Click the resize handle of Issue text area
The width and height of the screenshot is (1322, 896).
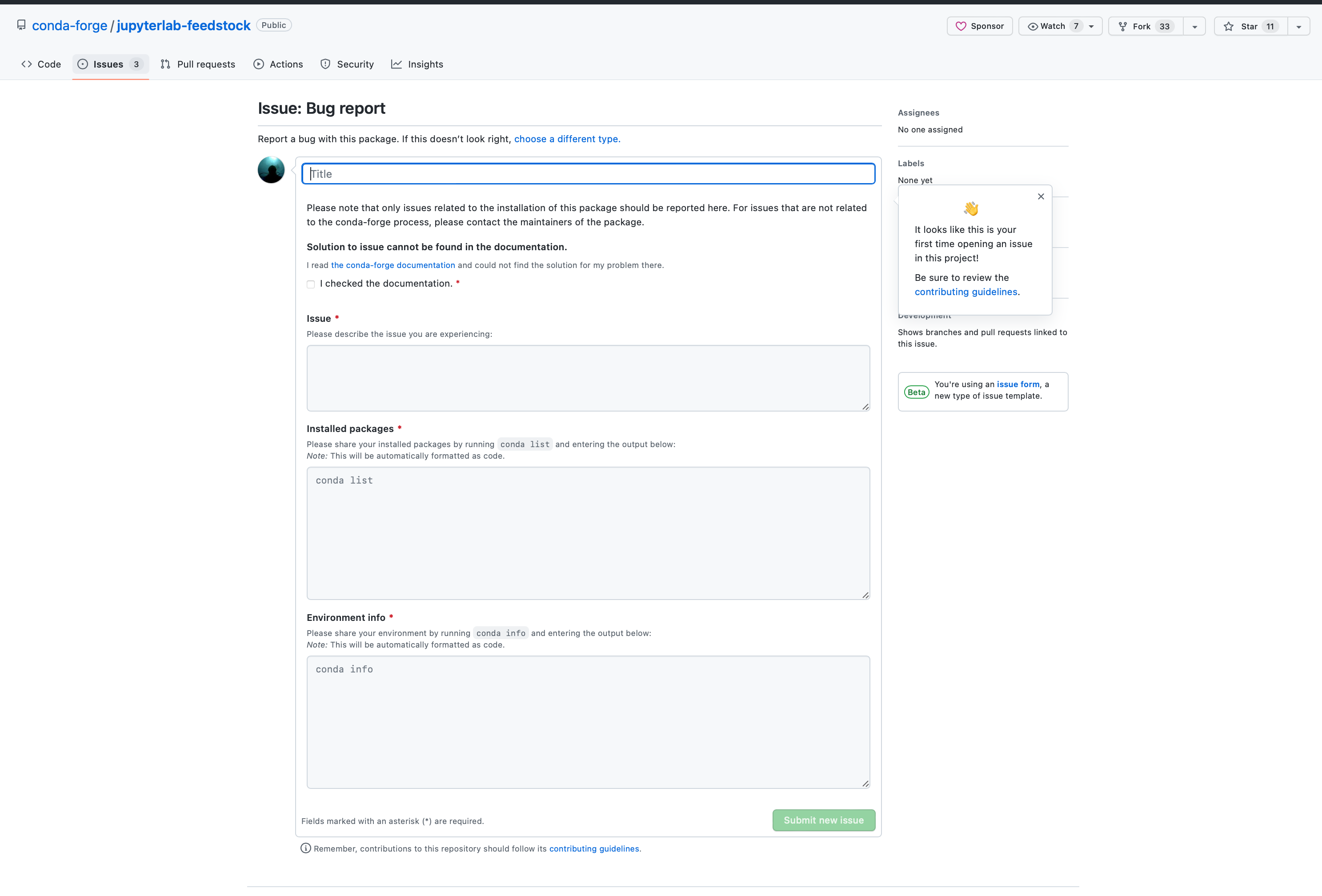tap(865, 406)
